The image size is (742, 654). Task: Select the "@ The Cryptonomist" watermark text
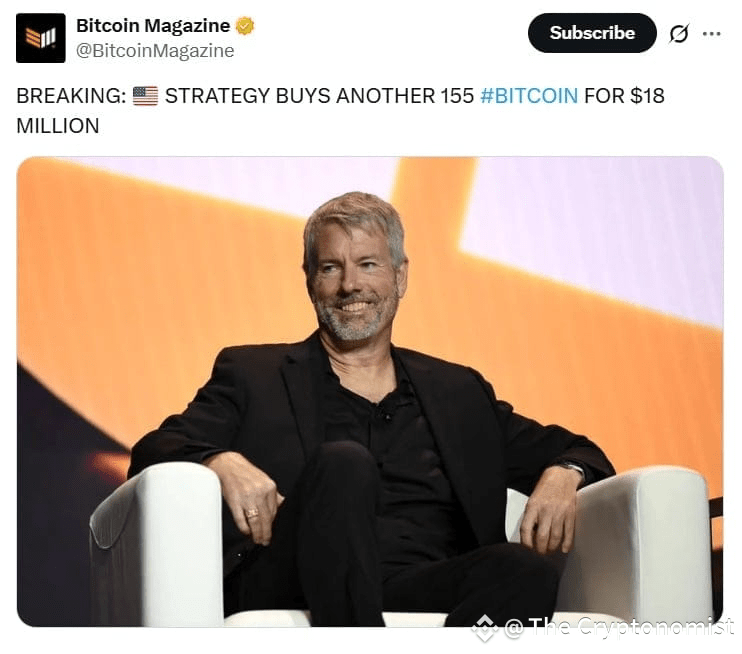tap(618, 627)
